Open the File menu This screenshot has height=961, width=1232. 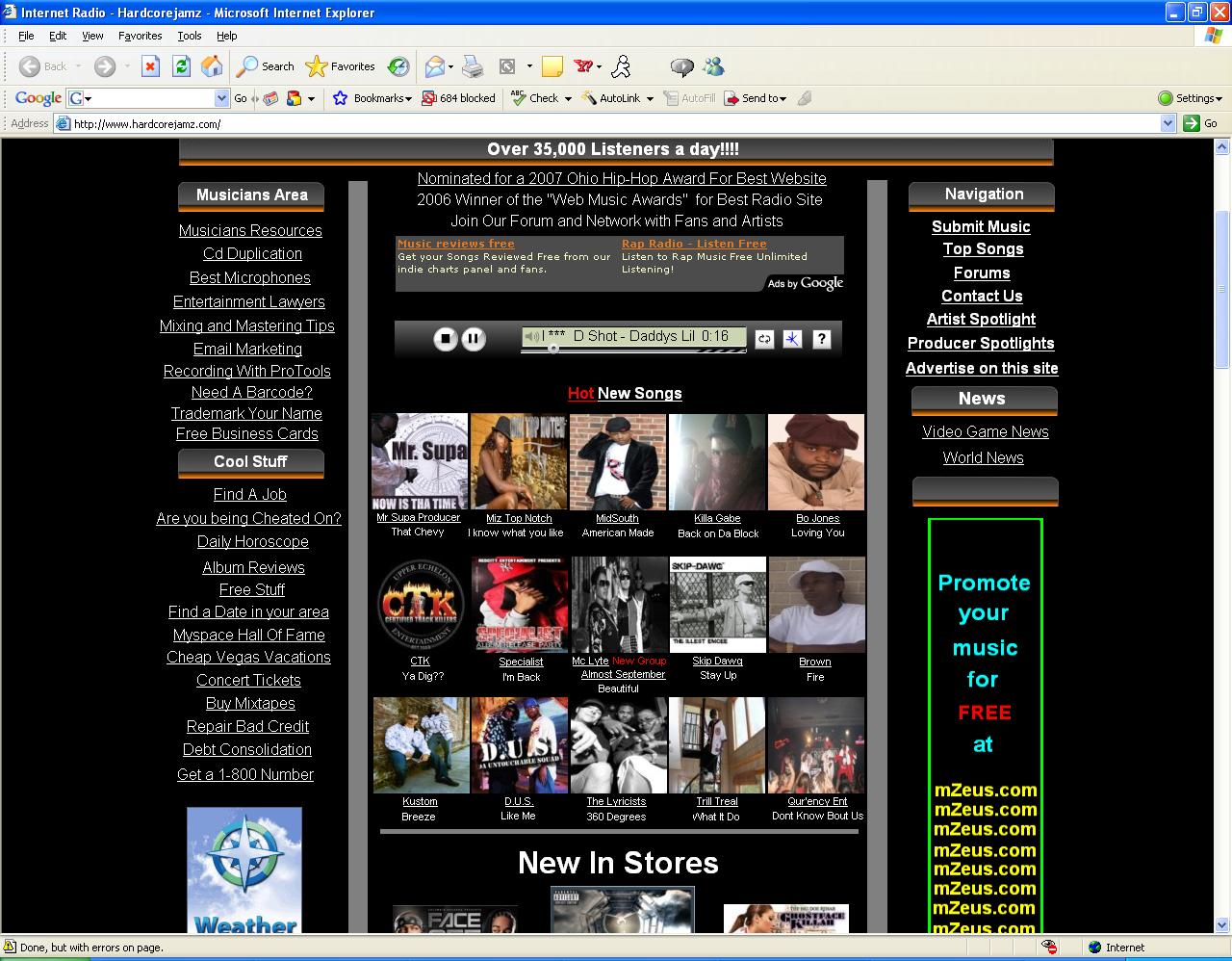(x=26, y=36)
